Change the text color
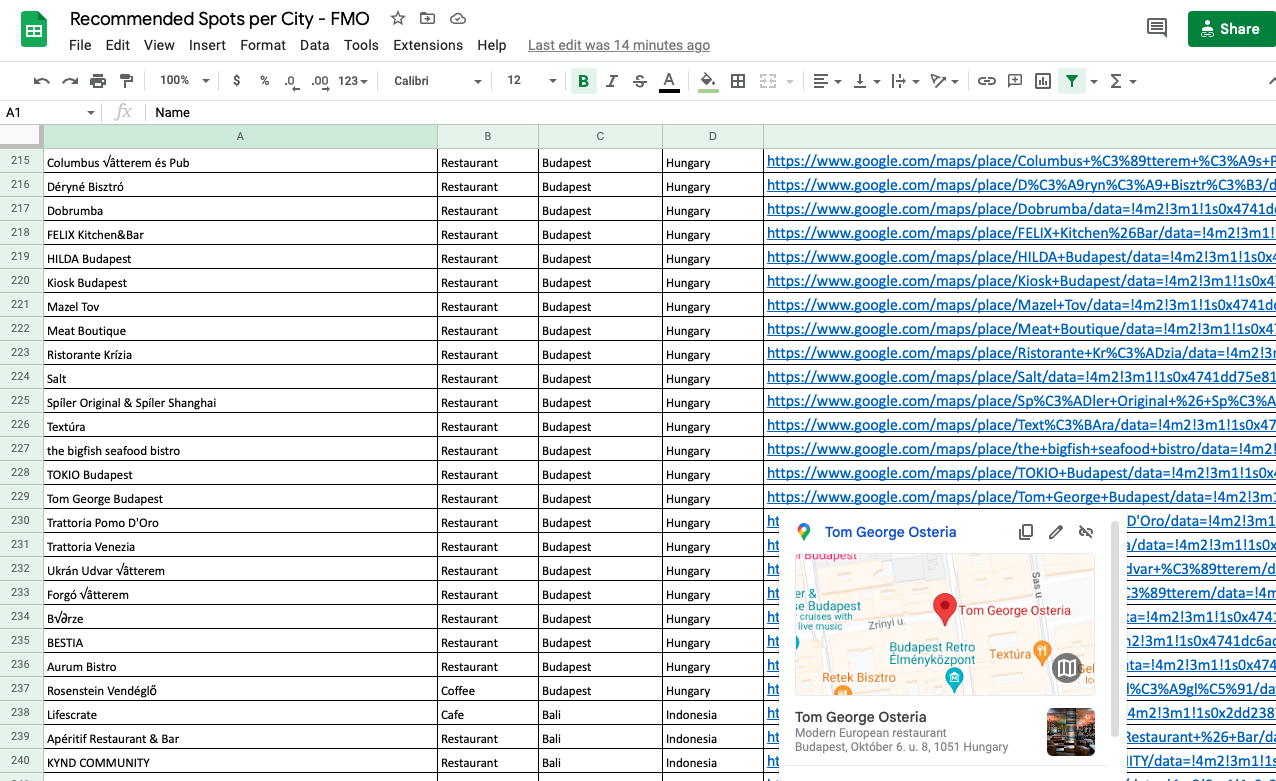This screenshot has height=781, width=1276. (x=669, y=81)
